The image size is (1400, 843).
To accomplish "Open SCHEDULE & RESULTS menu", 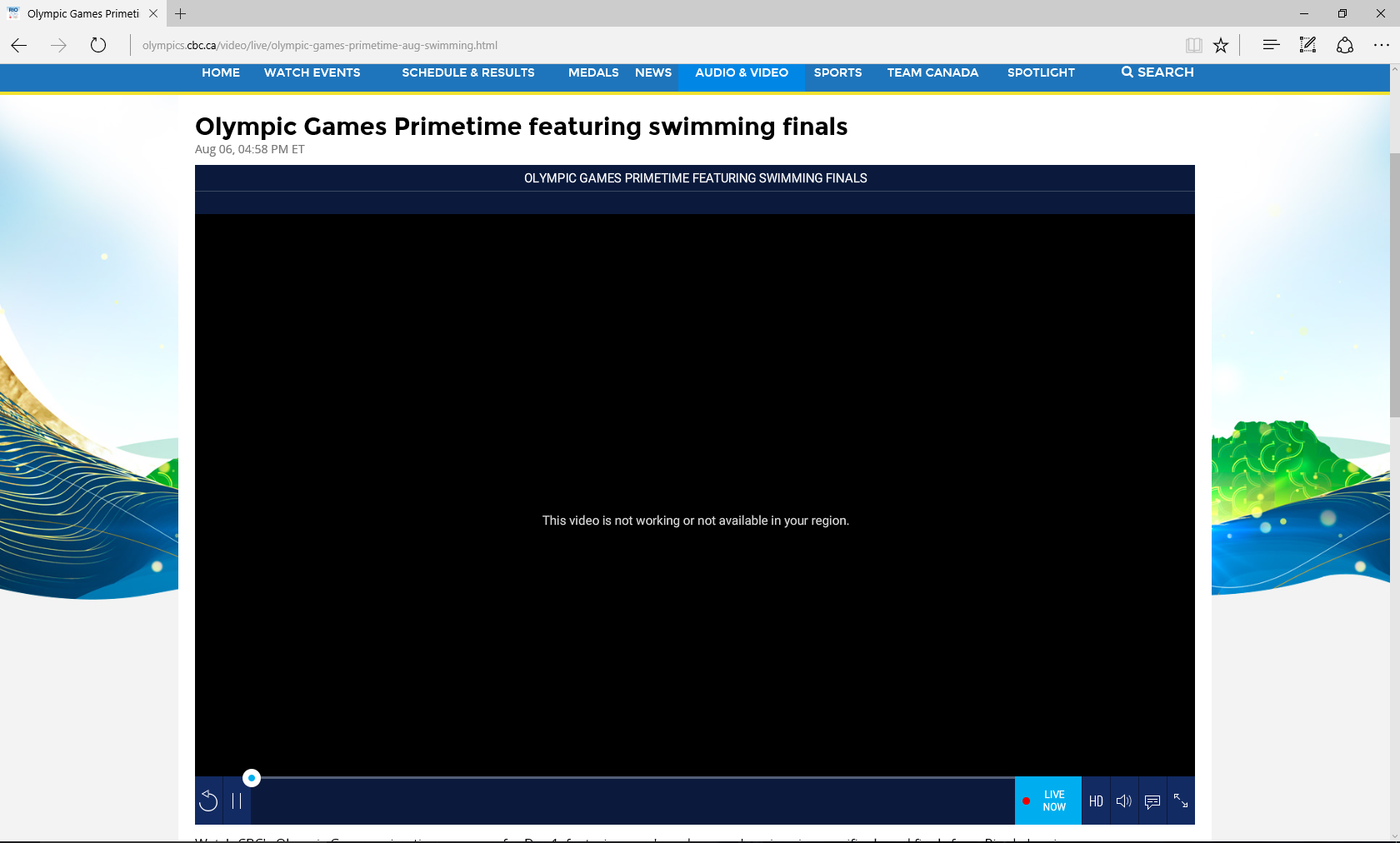I will click(468, 72).
